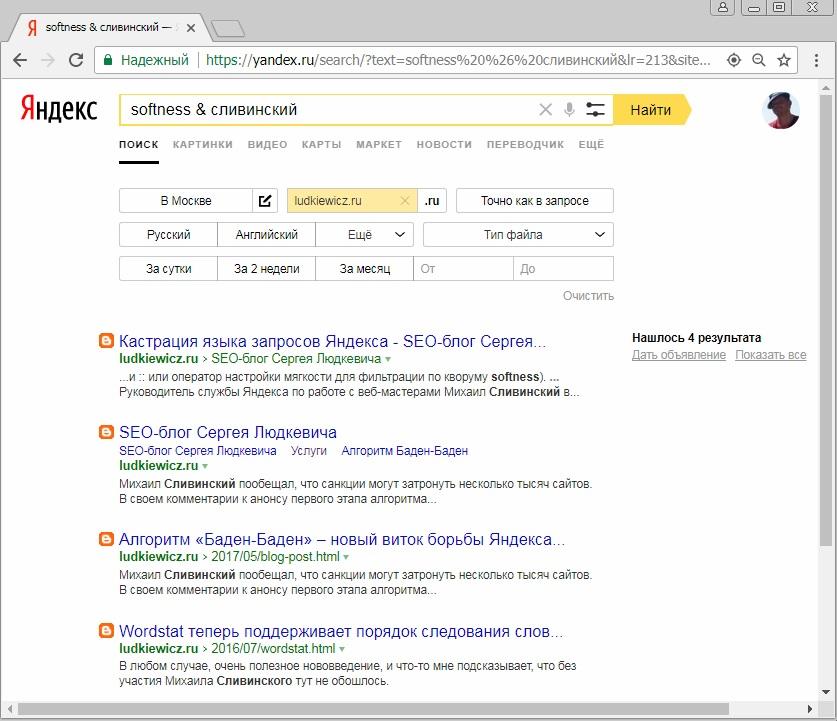Open Кастрация языка запросов Яндекса result
Viewport: 837px width, 721px height.
point(332,341)
